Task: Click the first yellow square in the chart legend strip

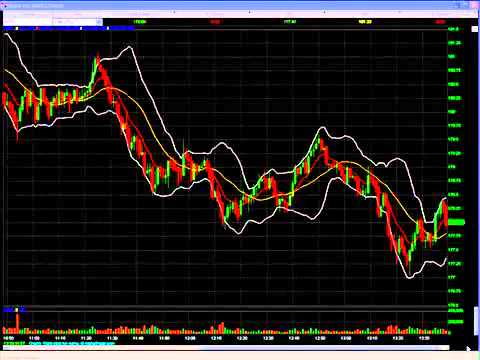Action: (x=17, y=29)
